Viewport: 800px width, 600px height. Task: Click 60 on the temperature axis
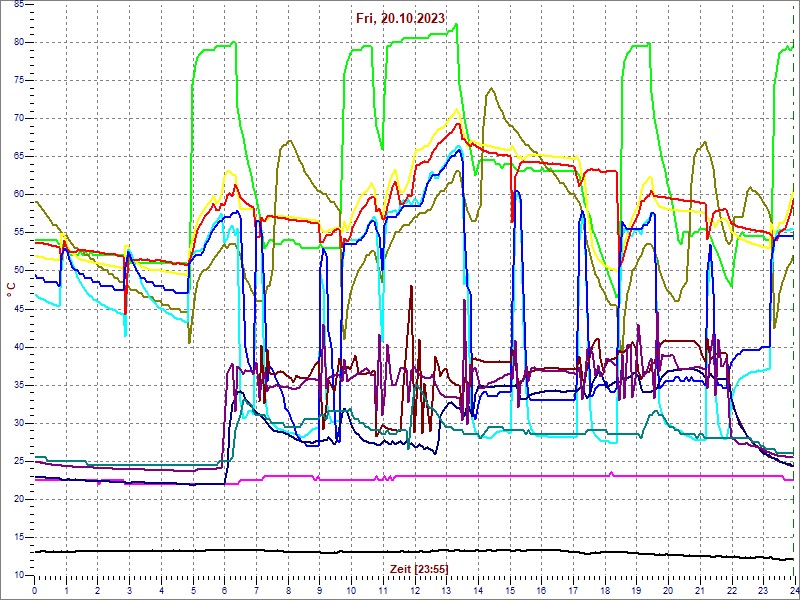point(19,195)
